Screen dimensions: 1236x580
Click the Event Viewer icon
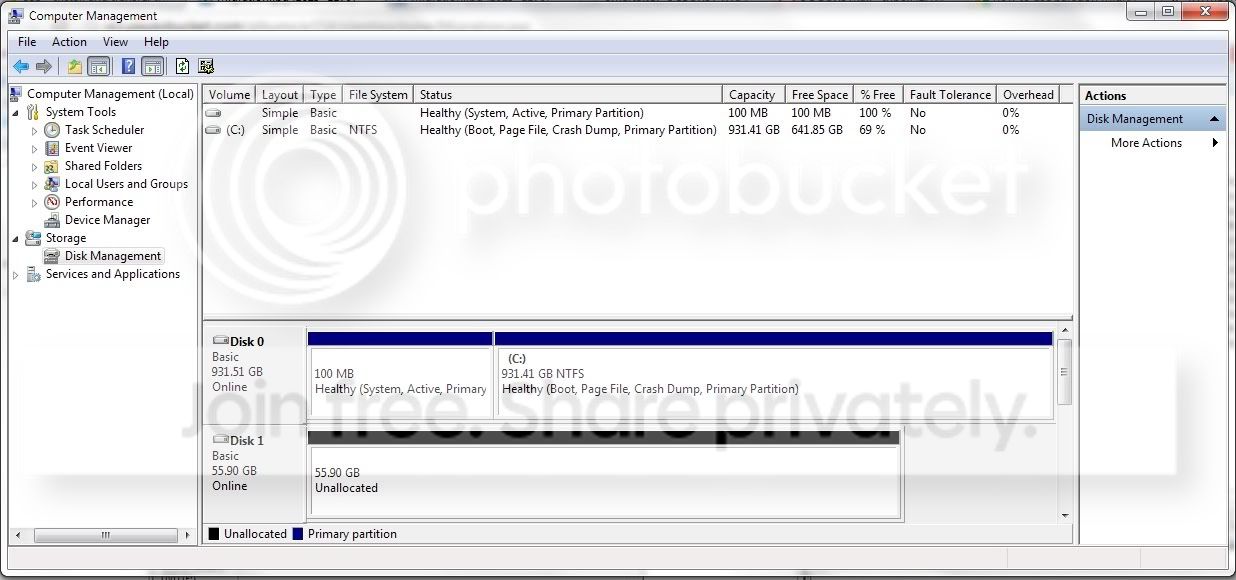[x=52, y=148]
